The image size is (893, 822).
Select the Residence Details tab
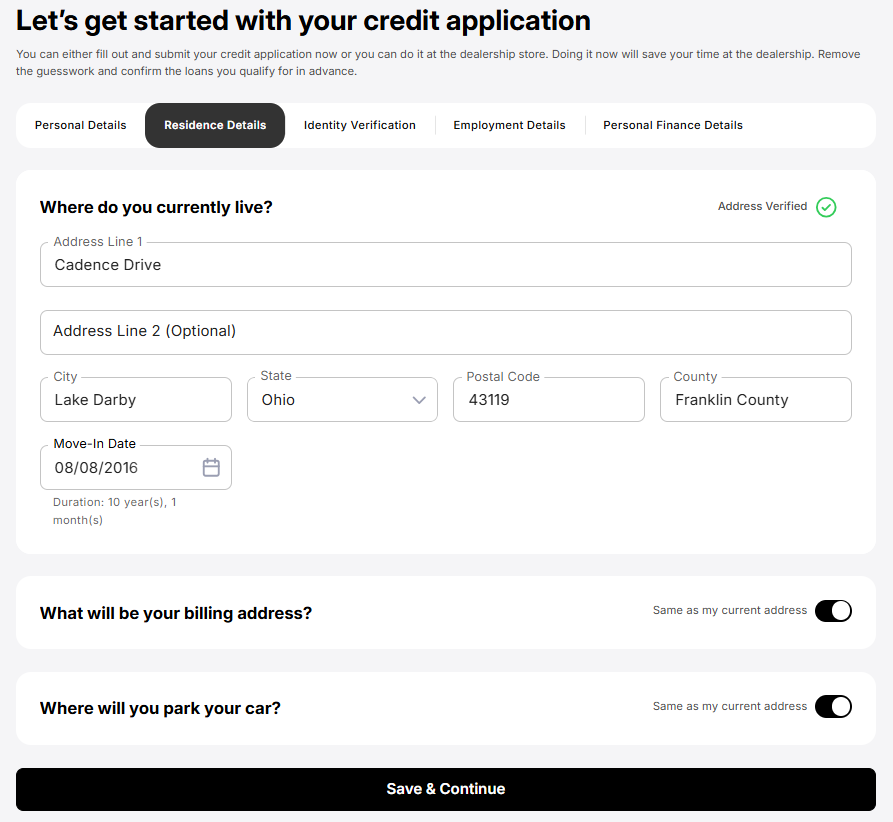[215, 125]
